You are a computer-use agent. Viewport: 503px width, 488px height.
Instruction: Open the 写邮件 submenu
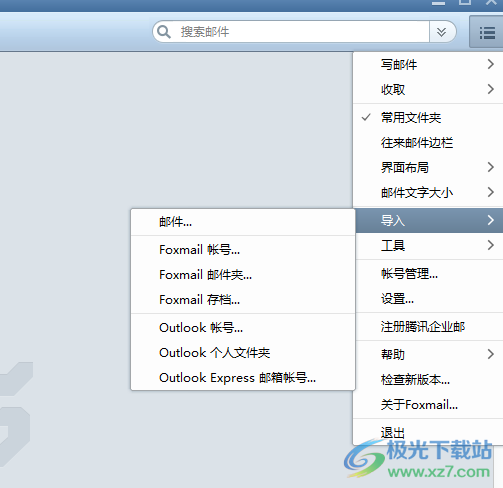[428, 64]
